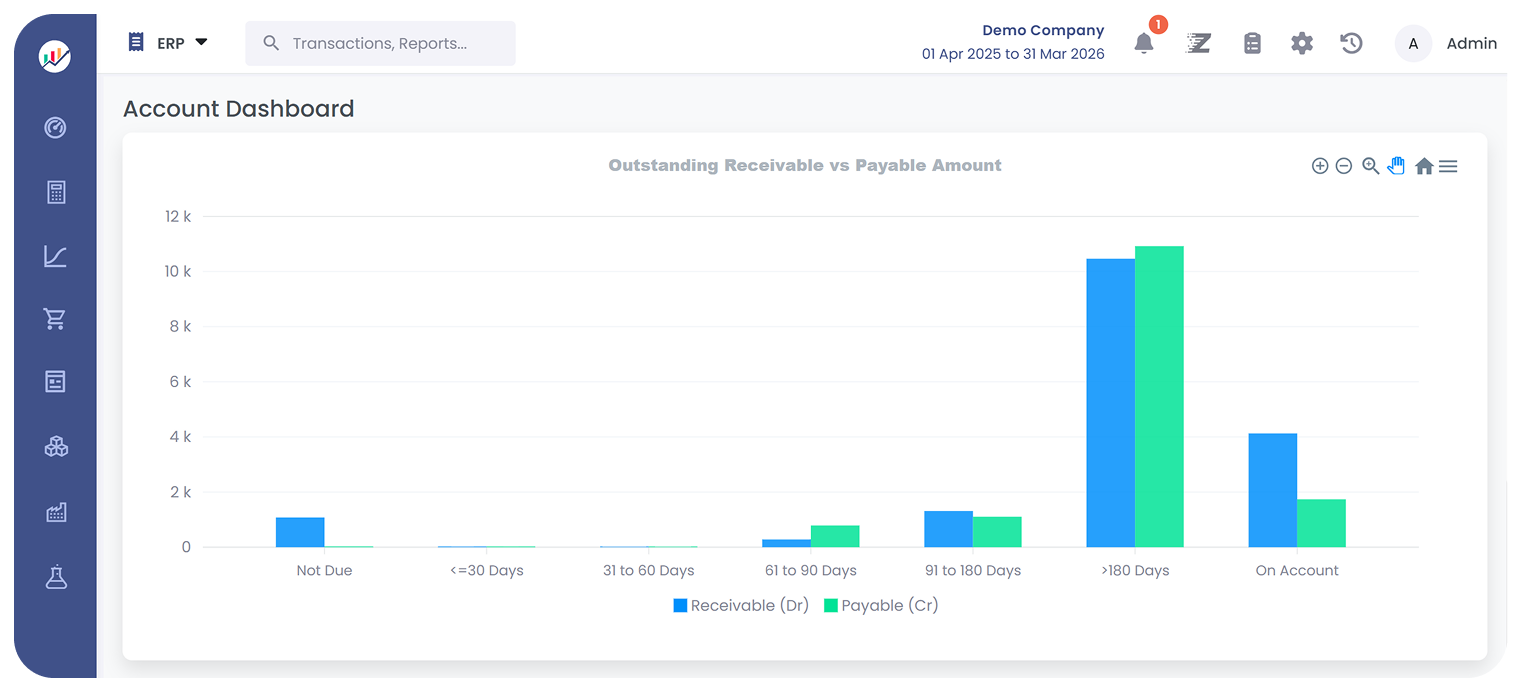The image size is (1522, 692).
Task: Open the chart export hamburger menu
Action: pyautogui.click(x=1448, y=166)
